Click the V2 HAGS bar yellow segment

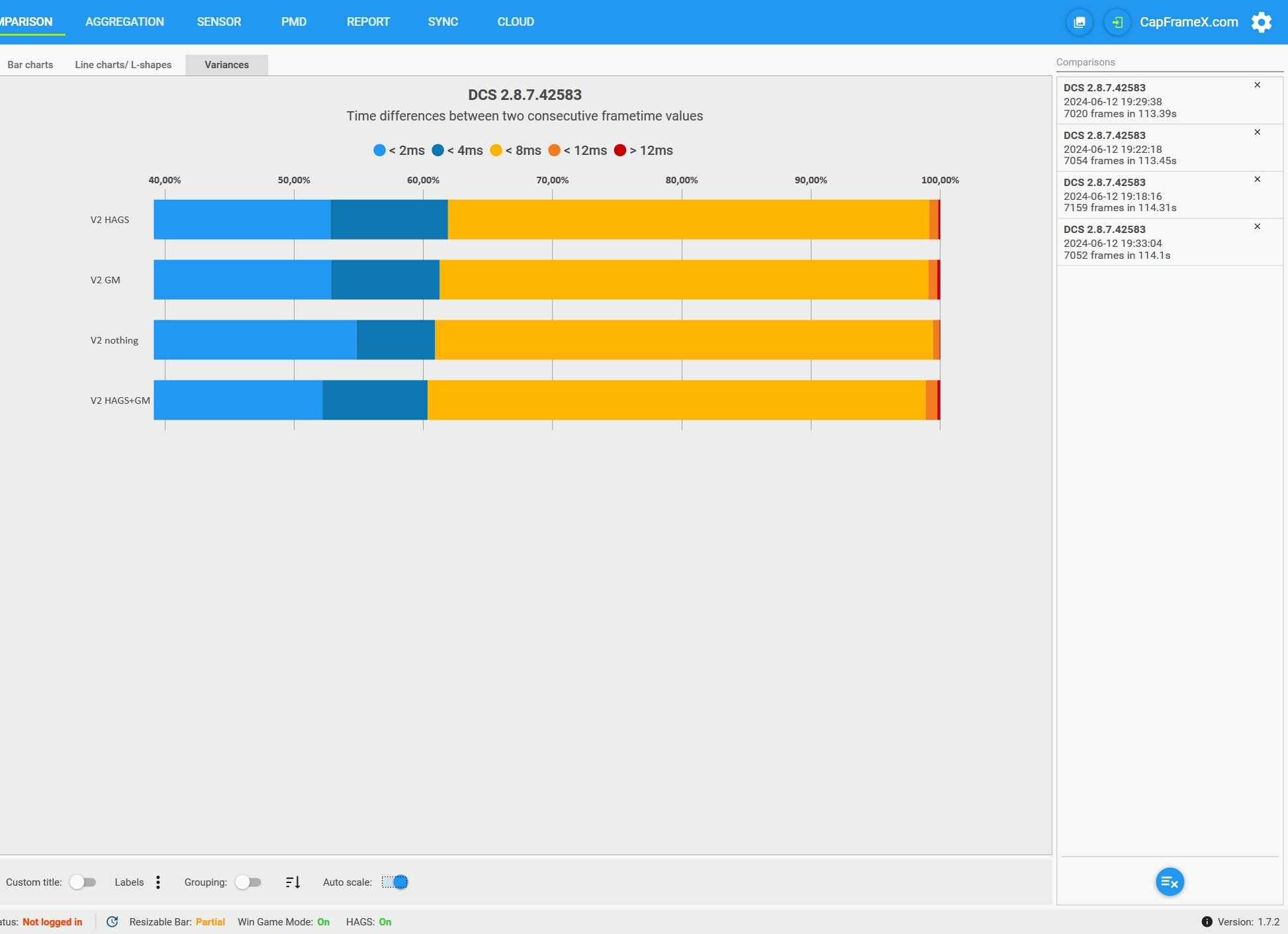(688, 219)
